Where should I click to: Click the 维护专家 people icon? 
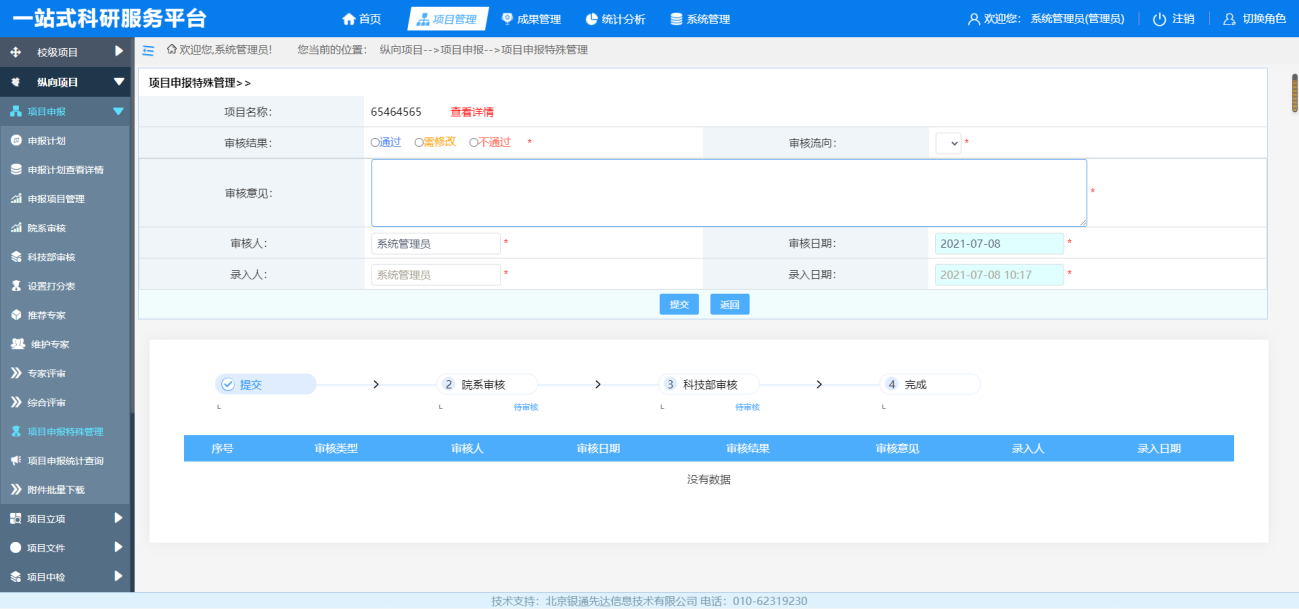coord(17,344)
